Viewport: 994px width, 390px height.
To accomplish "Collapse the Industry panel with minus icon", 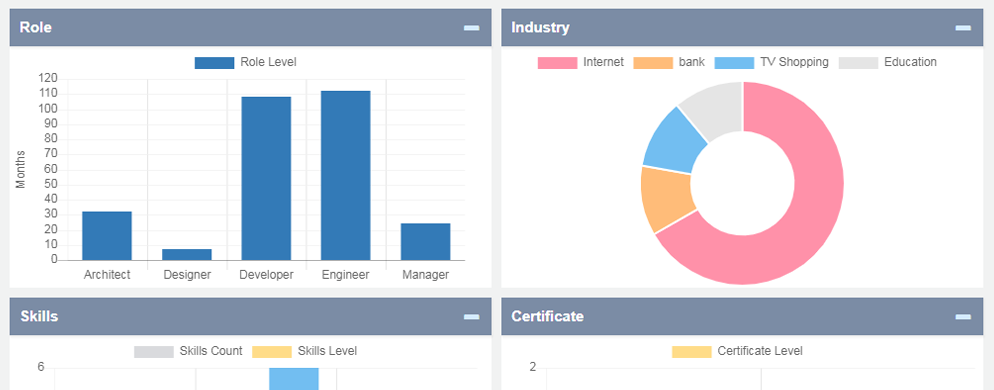I will coord(963,28).
